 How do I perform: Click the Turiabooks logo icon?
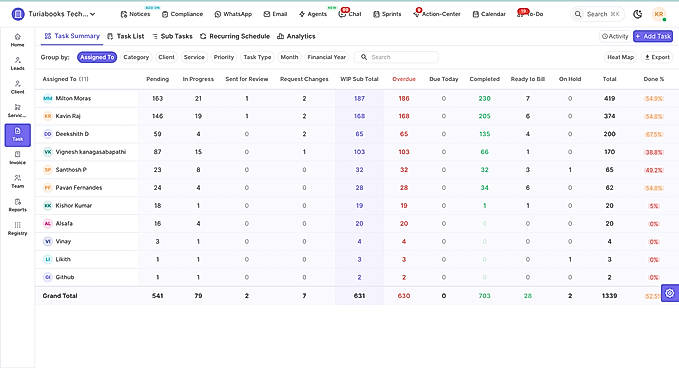pos(18,14)
